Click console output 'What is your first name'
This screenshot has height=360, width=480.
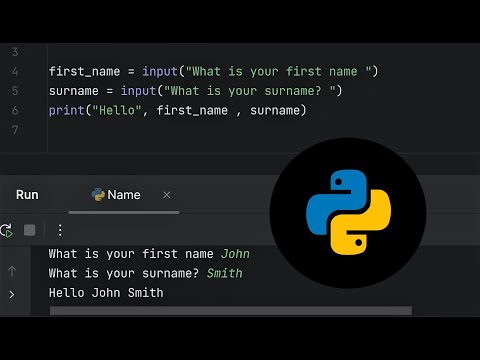131,254
